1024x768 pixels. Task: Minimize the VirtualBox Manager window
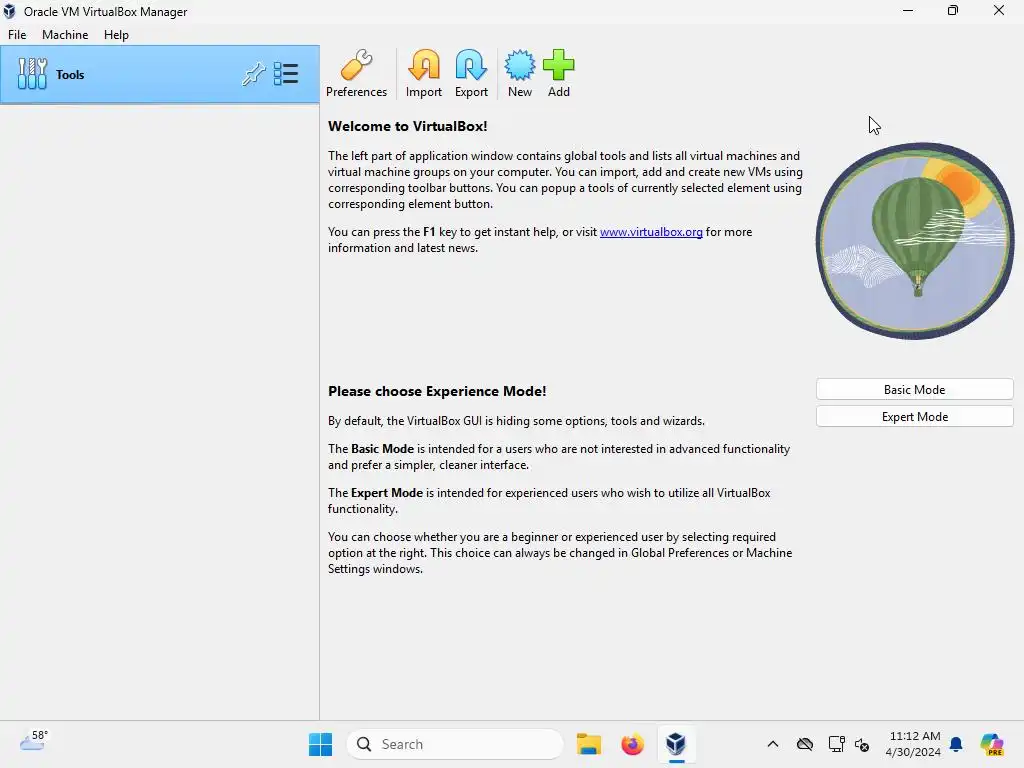coord(908,10)
